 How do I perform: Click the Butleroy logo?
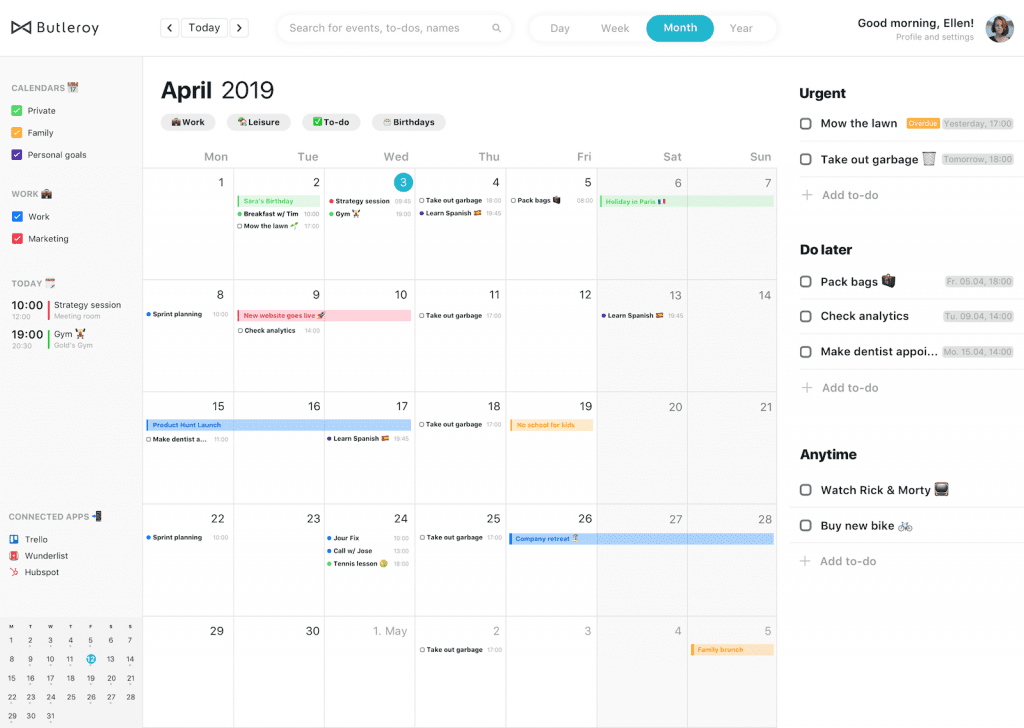pyautogui.click(x=55, y=27)
